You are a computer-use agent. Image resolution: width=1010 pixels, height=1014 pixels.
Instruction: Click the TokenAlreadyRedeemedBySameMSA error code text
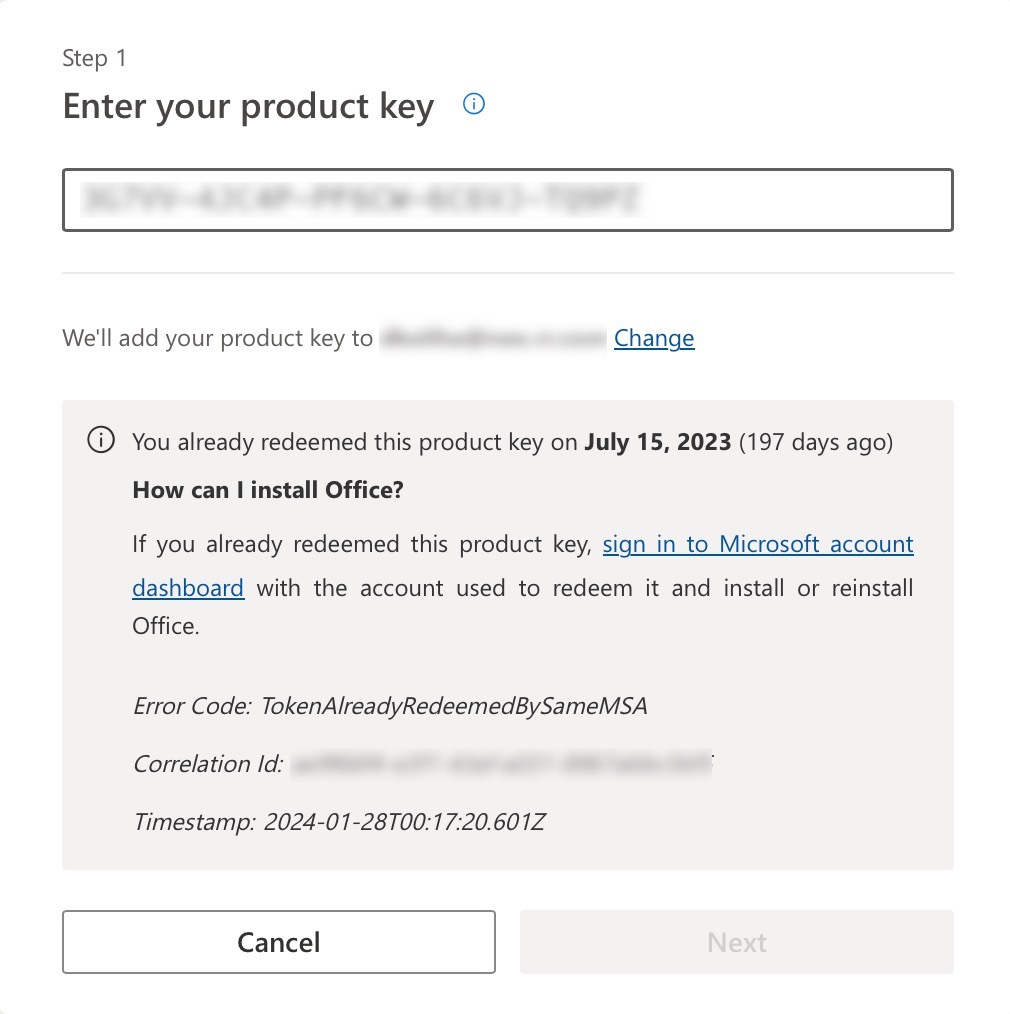(453, 706)
